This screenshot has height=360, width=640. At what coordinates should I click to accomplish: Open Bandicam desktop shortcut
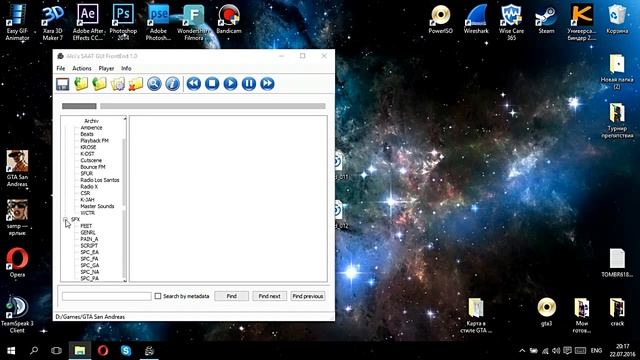point(229,19)
